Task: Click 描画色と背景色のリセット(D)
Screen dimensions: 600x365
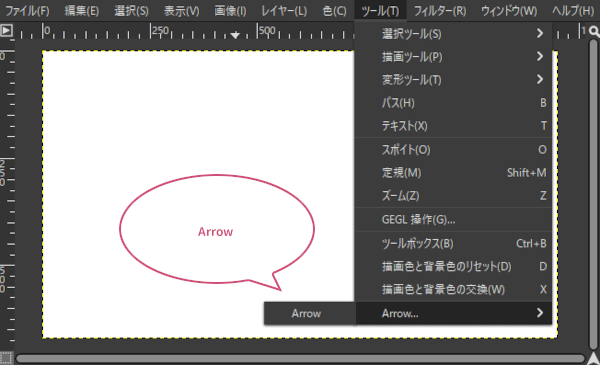Action: point(453,266)
